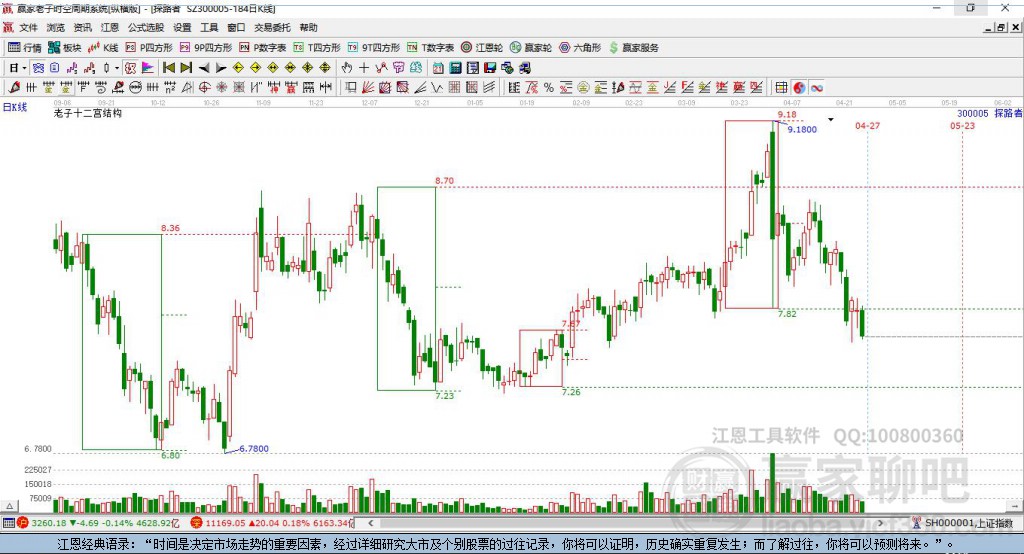Select the circled target cross icon
This screenshot has width=1024, height=554.
(x=204, y=88)
